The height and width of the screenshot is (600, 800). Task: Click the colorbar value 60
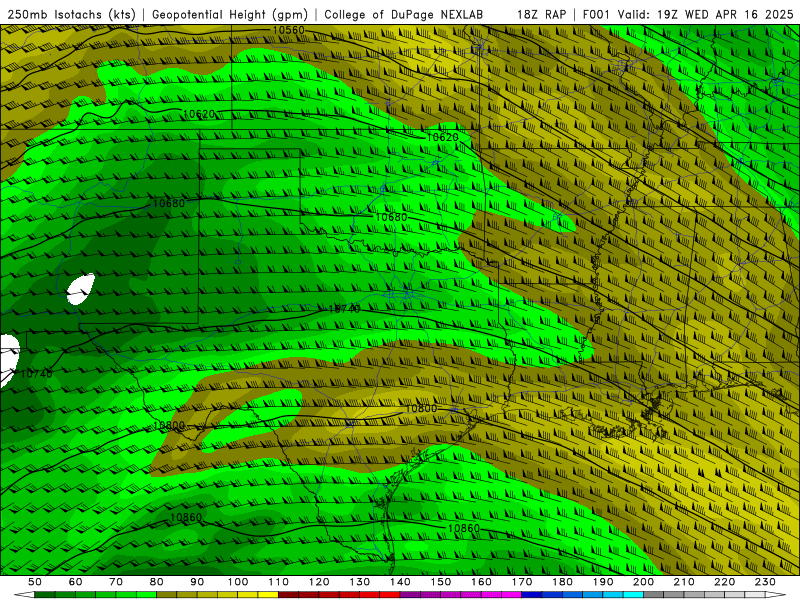point(75,582)
